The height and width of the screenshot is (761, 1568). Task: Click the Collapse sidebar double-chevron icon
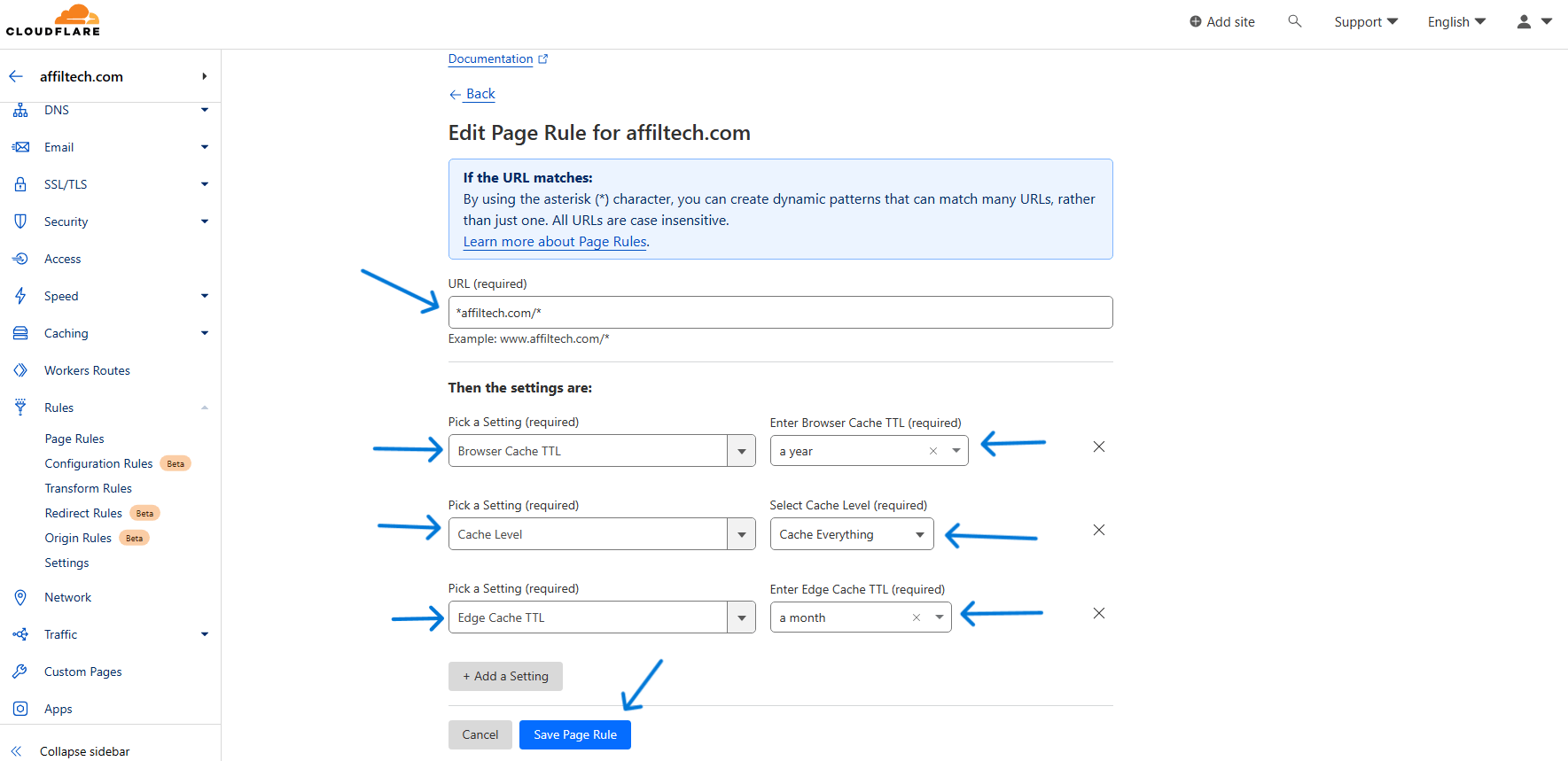coord(16,751)
